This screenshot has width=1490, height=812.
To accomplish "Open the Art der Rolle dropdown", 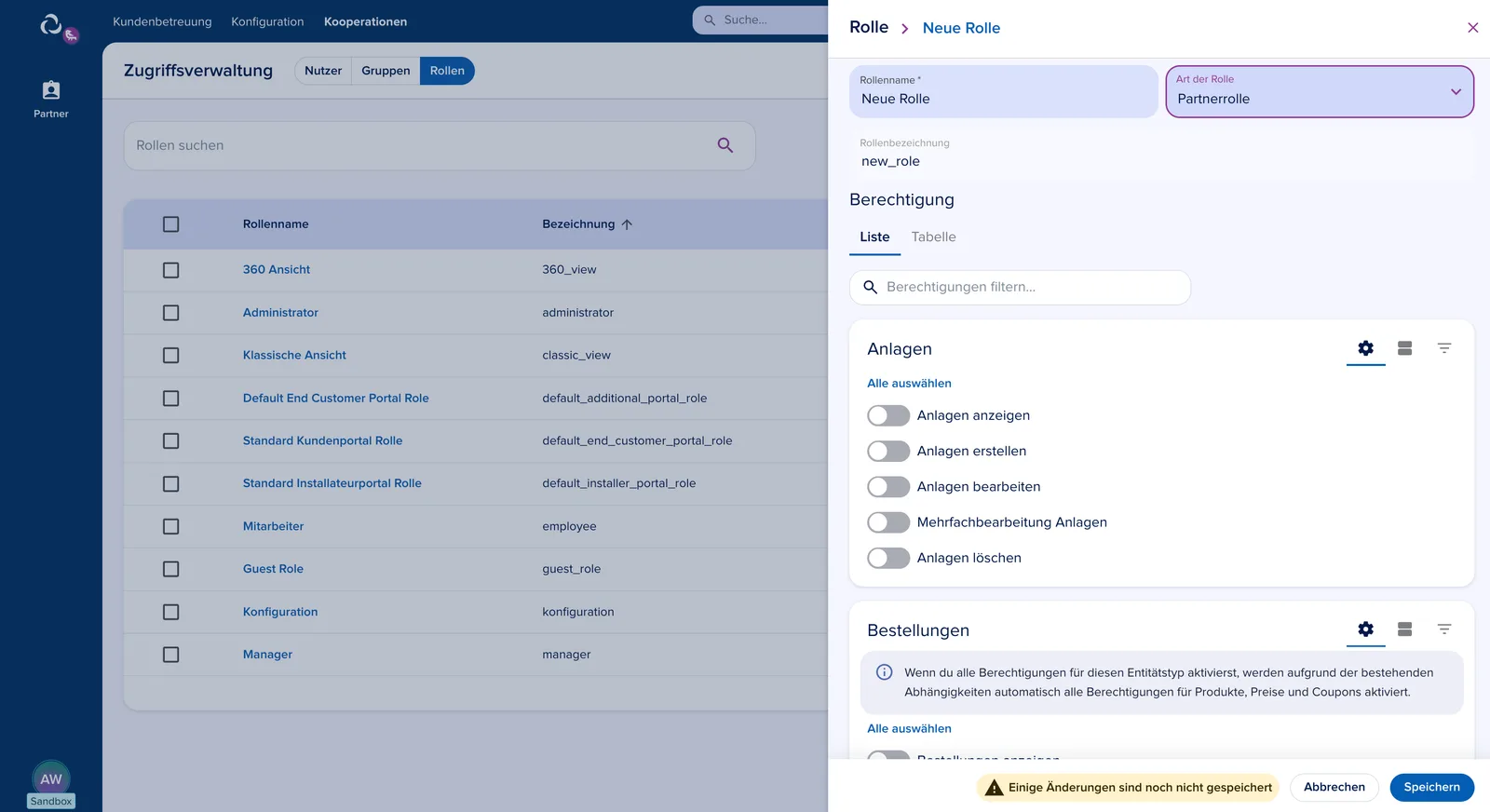I will (1320, 91).
